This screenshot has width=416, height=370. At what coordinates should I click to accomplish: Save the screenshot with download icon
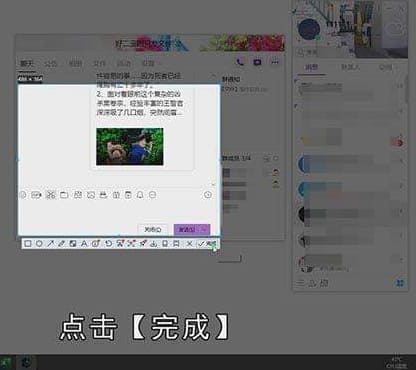coord(154,244)
